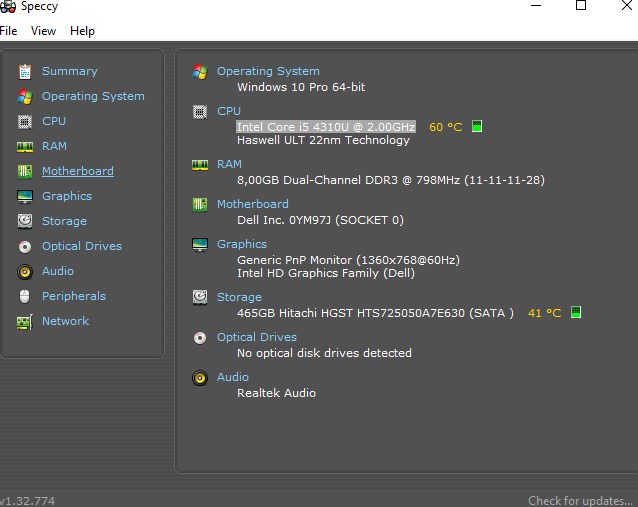The height and width of the screenshot is (507, 638).
Task: Click the CPU heading link in summary
Action: click(229, 111)
